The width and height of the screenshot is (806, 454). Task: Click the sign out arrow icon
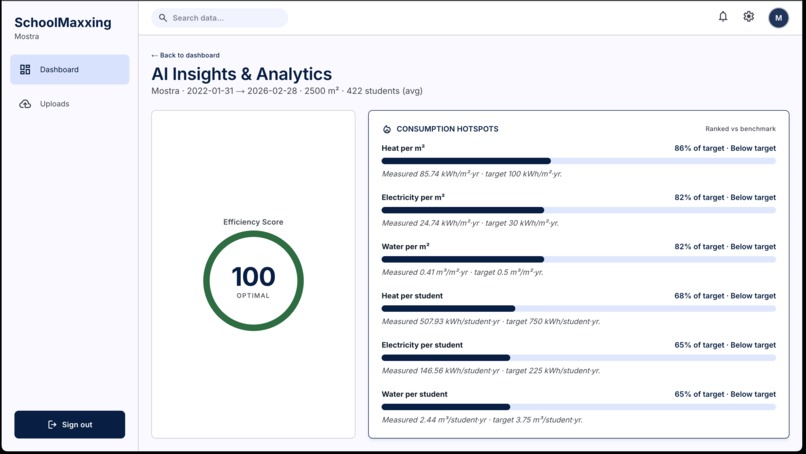coord(52,425)
